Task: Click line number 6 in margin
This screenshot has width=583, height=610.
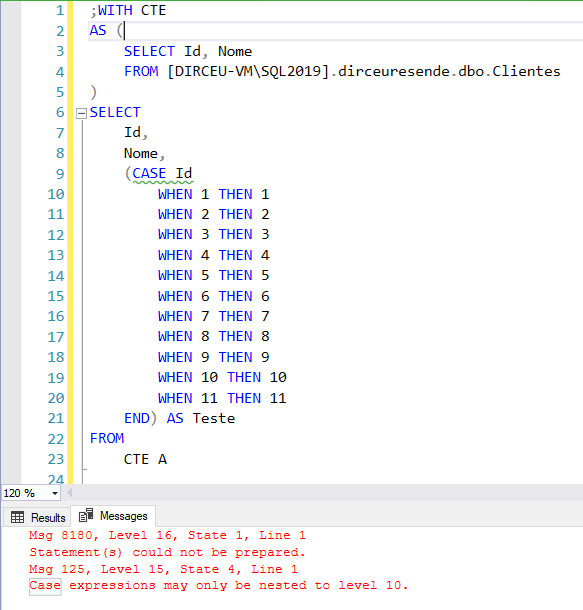Action: tap(60, 112)
